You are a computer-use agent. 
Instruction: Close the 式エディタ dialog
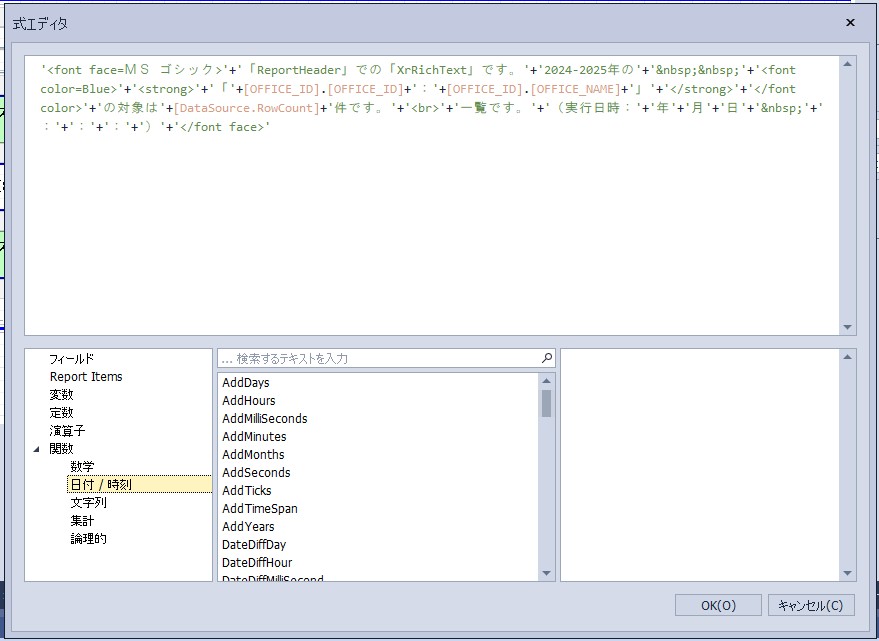850,22
